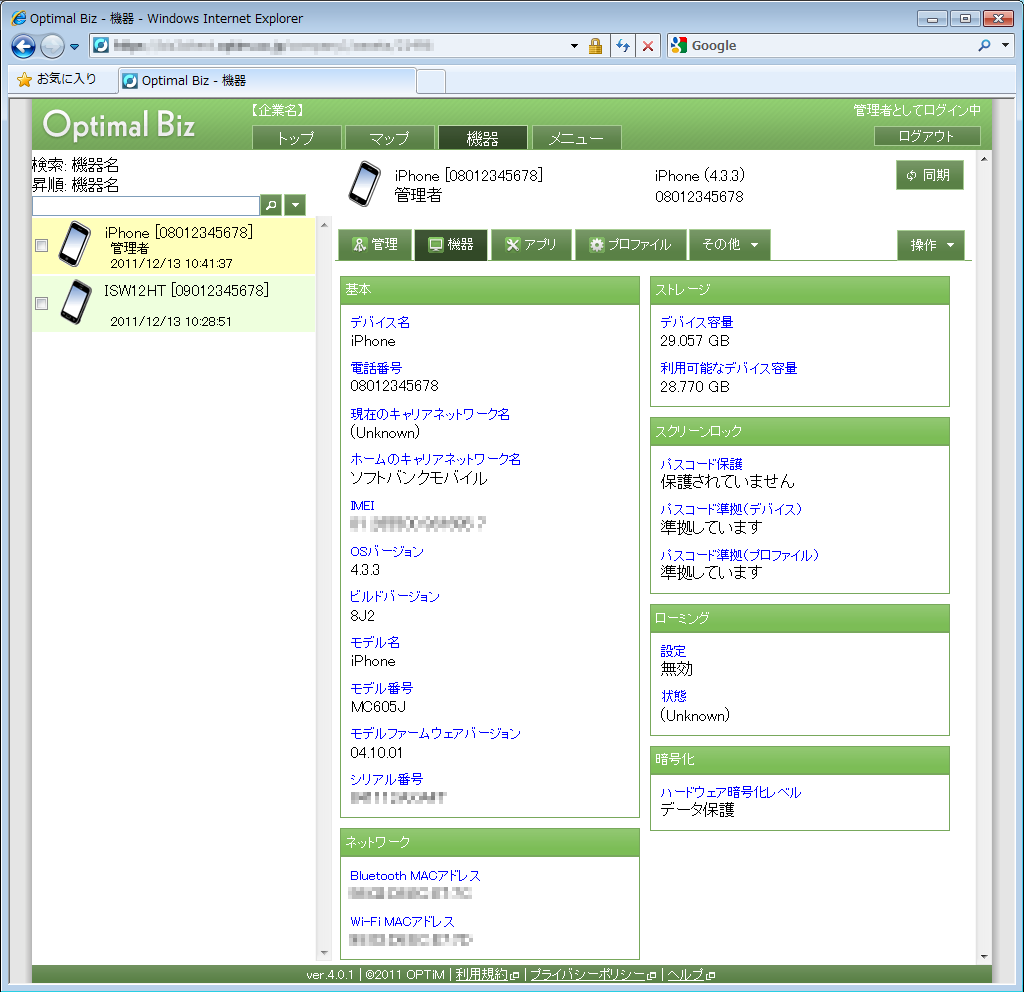Select the iPhone [08012345678] device row
The height and width of the screenshot is (992, 1024).
pyautogui.click(x=174, y=246)
